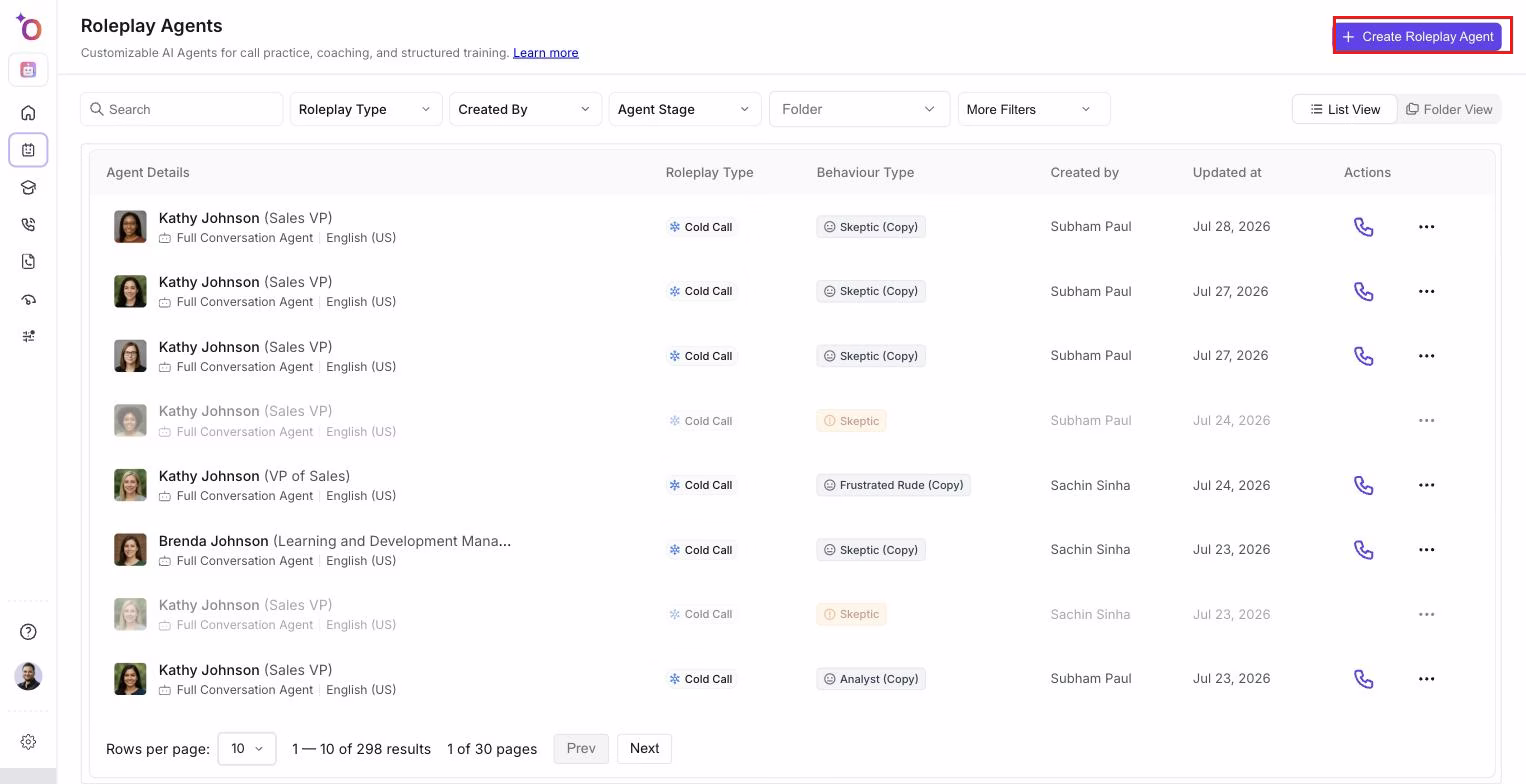1526x784 pixels.
Task: Switch to List View
Action: (x=1344, y=109)
